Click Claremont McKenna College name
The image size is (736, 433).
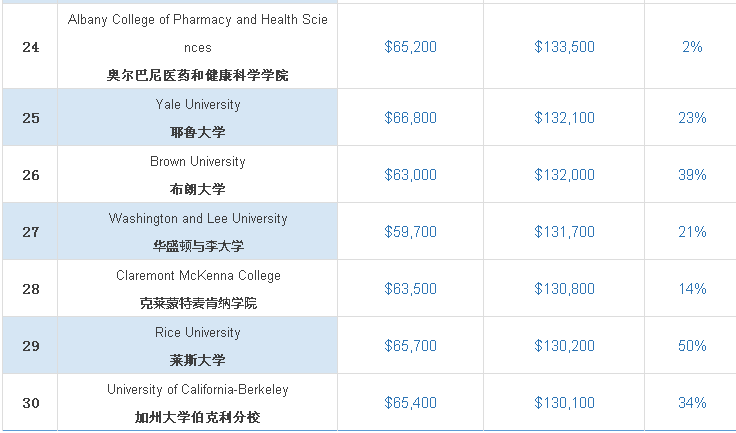[x=198, y=276]
